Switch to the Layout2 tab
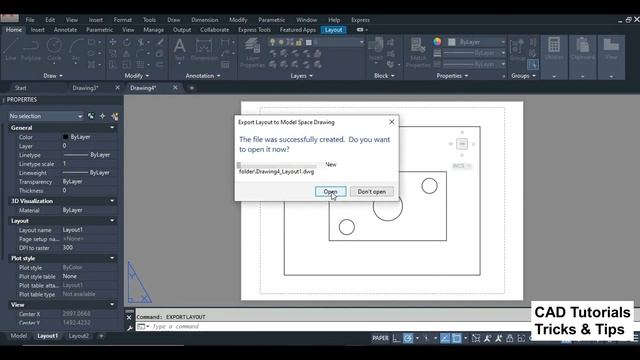 78,336
